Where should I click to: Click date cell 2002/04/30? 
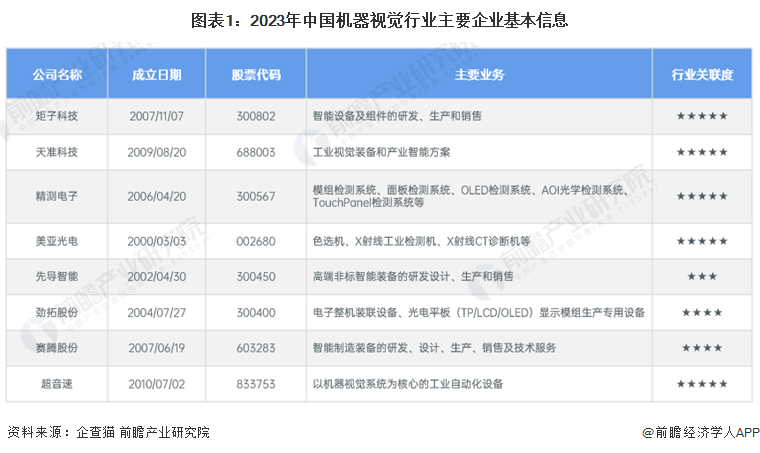[x=157, y=276]
